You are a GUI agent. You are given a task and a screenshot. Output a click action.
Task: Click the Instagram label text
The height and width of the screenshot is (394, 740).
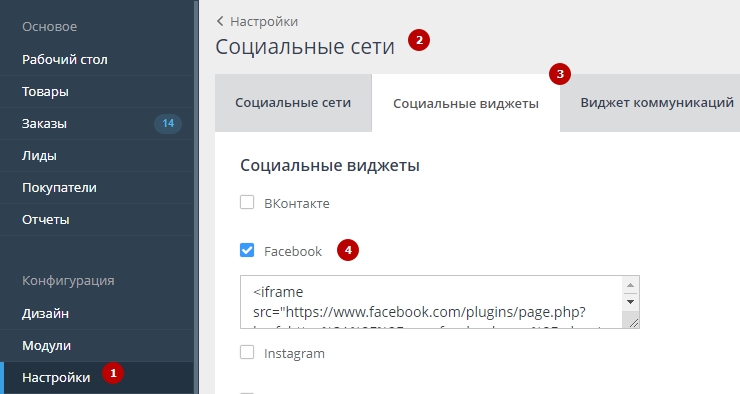[294, 354]
